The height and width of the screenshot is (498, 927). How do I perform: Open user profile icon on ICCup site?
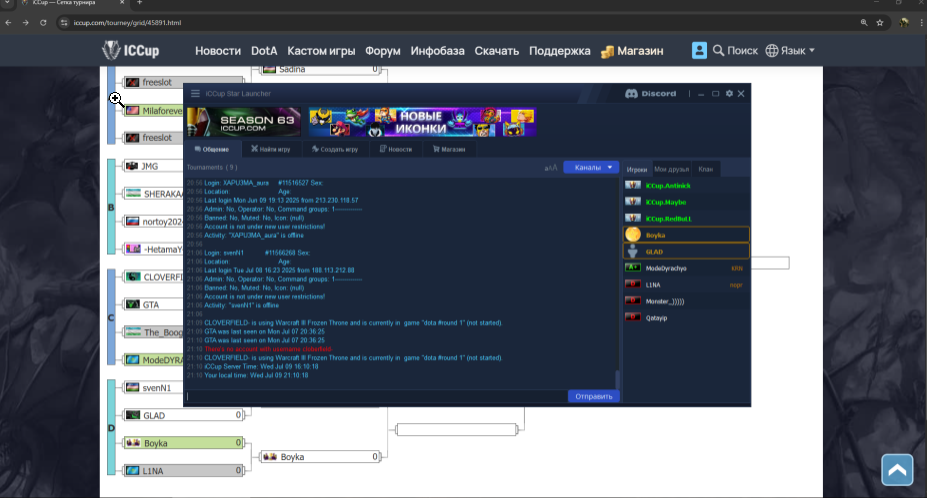click(x=699, y=50)
